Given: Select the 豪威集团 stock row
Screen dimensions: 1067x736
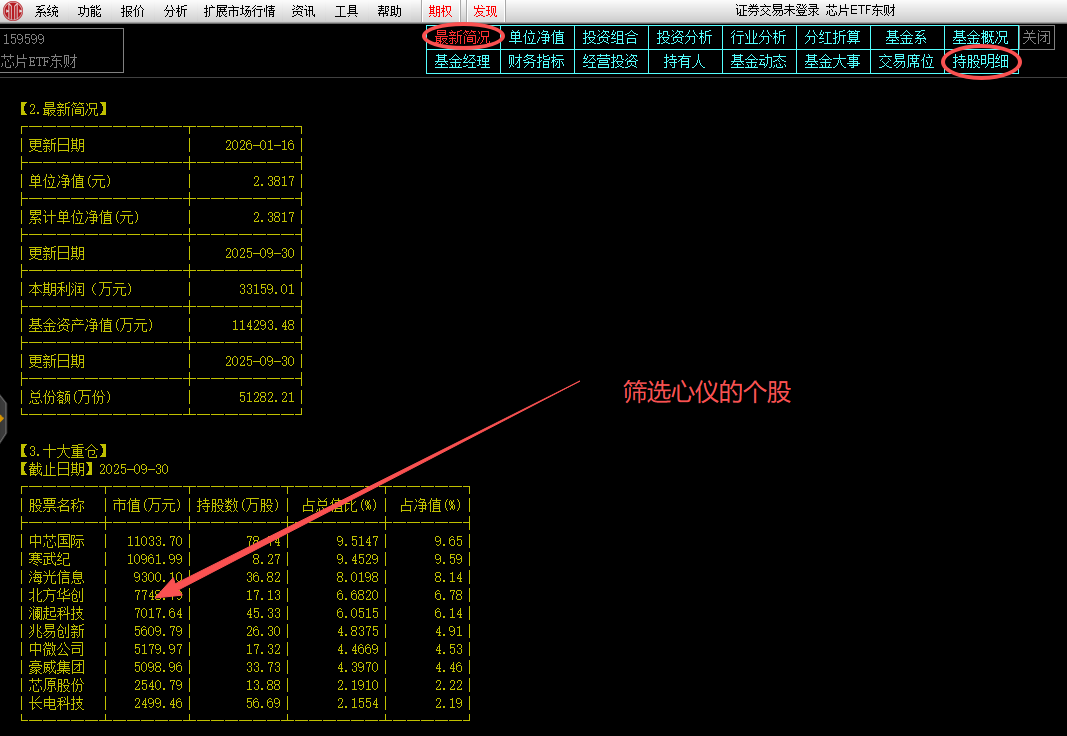Looking at the screenshot, I should click(x=246, y=667).
